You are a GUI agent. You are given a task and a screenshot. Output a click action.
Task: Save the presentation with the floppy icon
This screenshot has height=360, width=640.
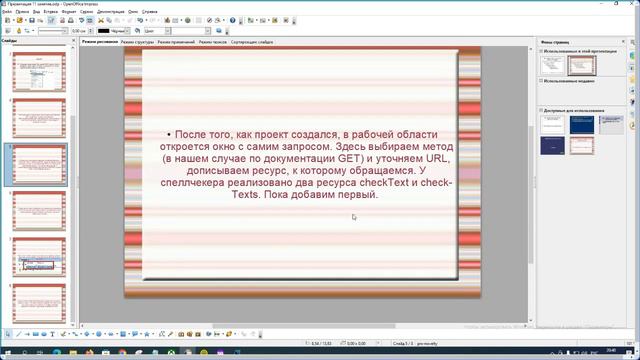pyautogui.click(x=32, y=20)
